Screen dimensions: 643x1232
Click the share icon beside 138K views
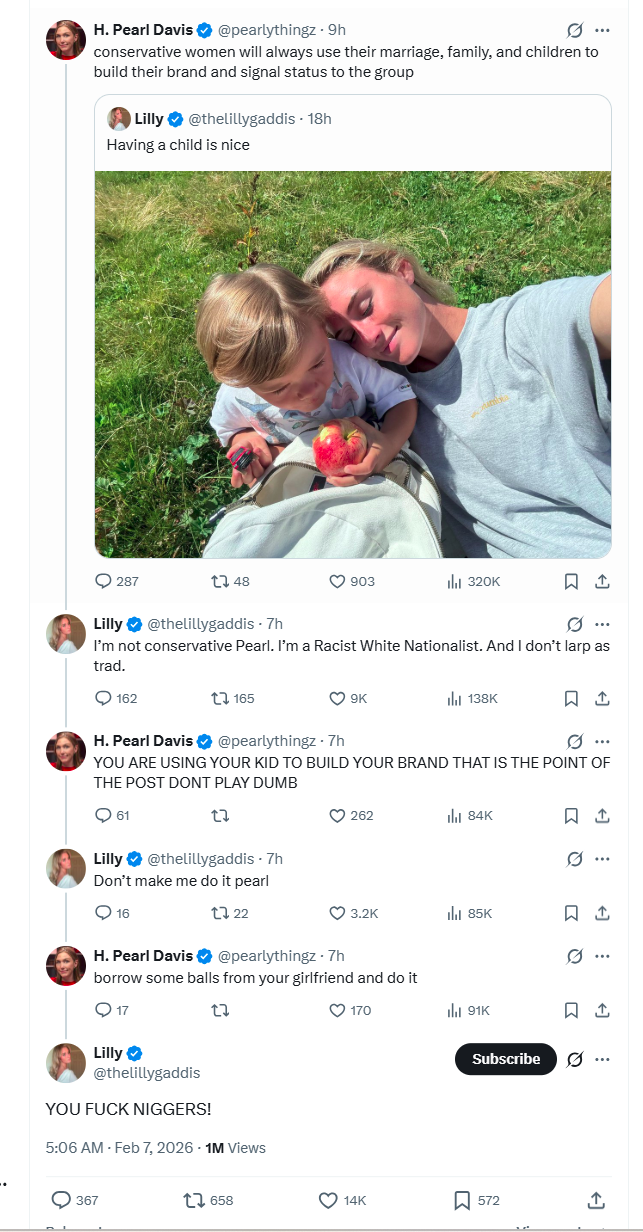(602, 698)
